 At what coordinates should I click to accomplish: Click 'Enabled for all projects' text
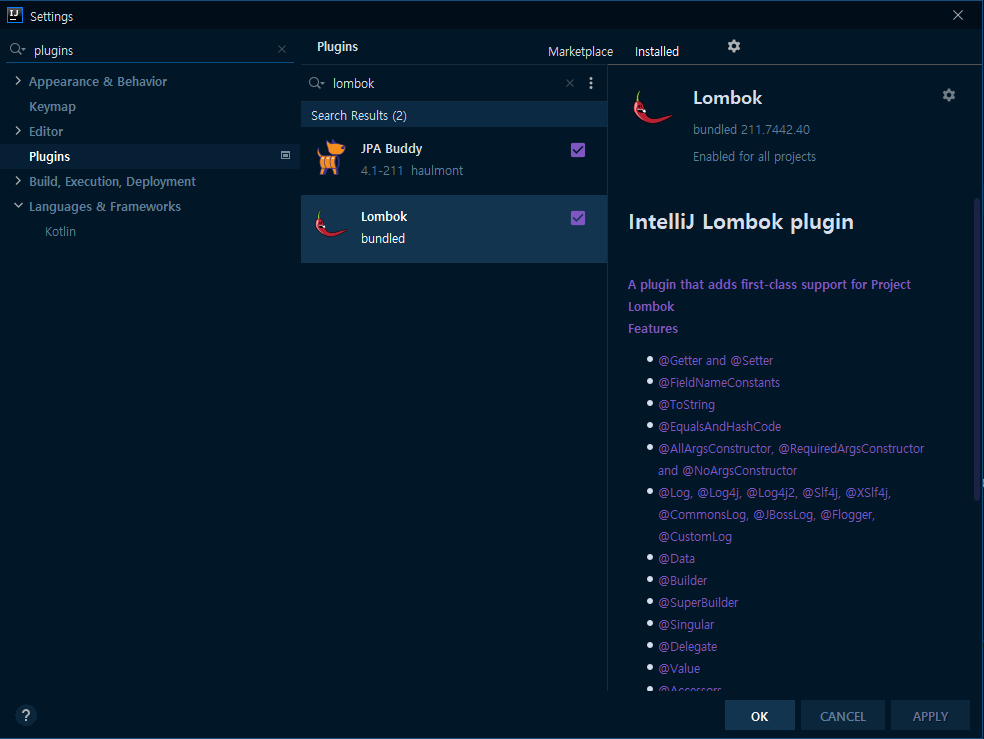pyautogui.click(x=754, y=156)
